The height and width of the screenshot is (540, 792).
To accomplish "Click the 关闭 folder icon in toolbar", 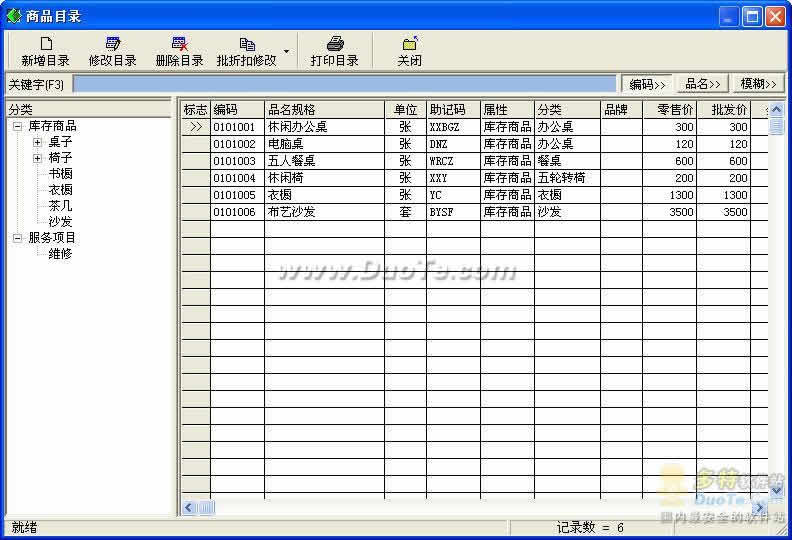I will click(x=409, y=43).
